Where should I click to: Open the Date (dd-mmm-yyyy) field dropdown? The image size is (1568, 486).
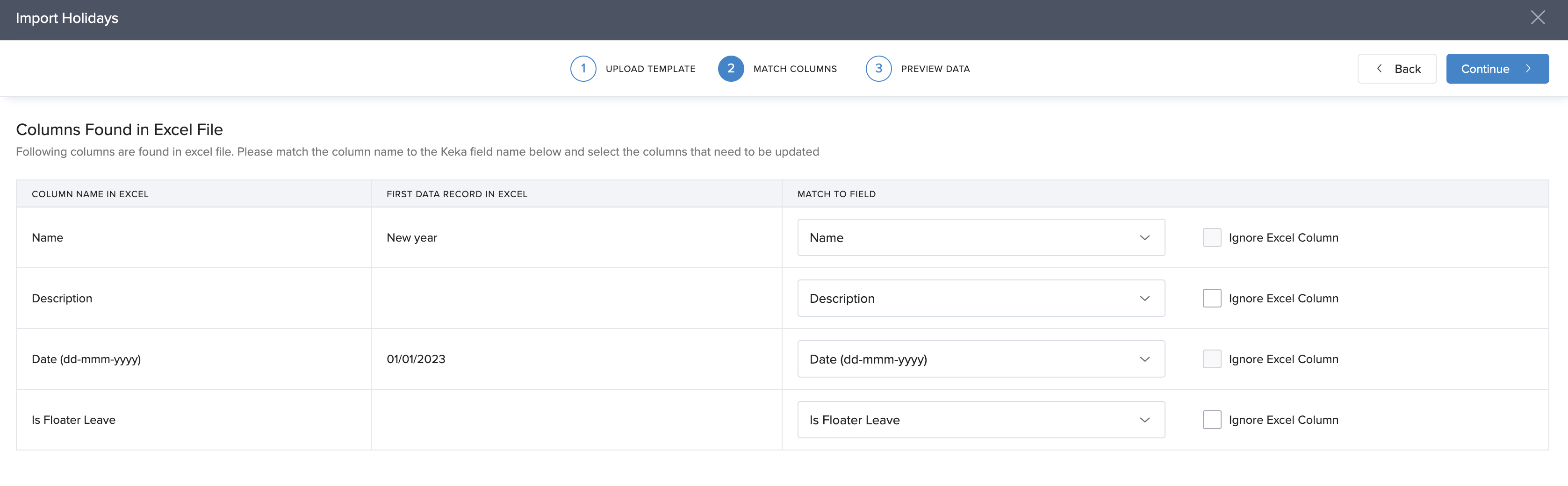tap(980, 359)
